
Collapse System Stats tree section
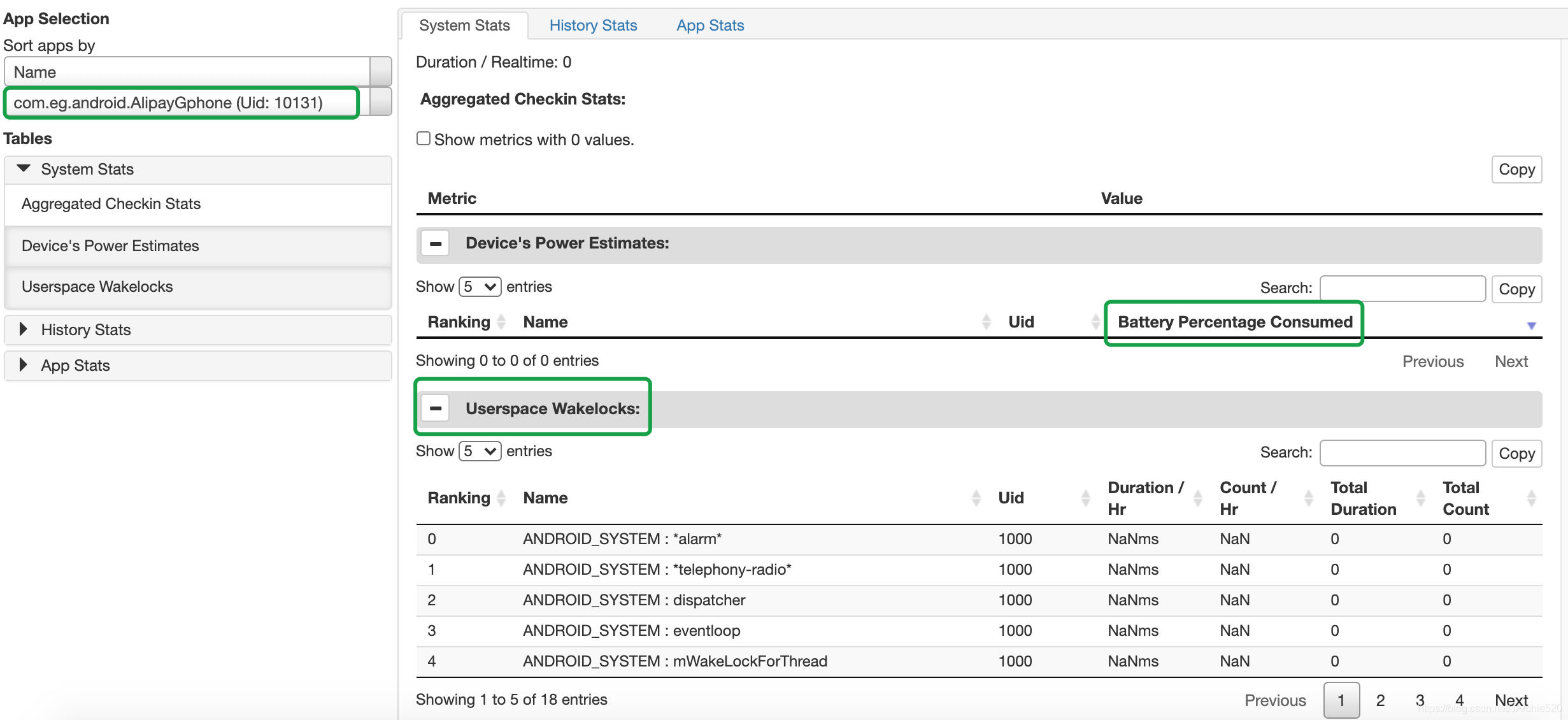pyautogui.click(x=24, y=169)
